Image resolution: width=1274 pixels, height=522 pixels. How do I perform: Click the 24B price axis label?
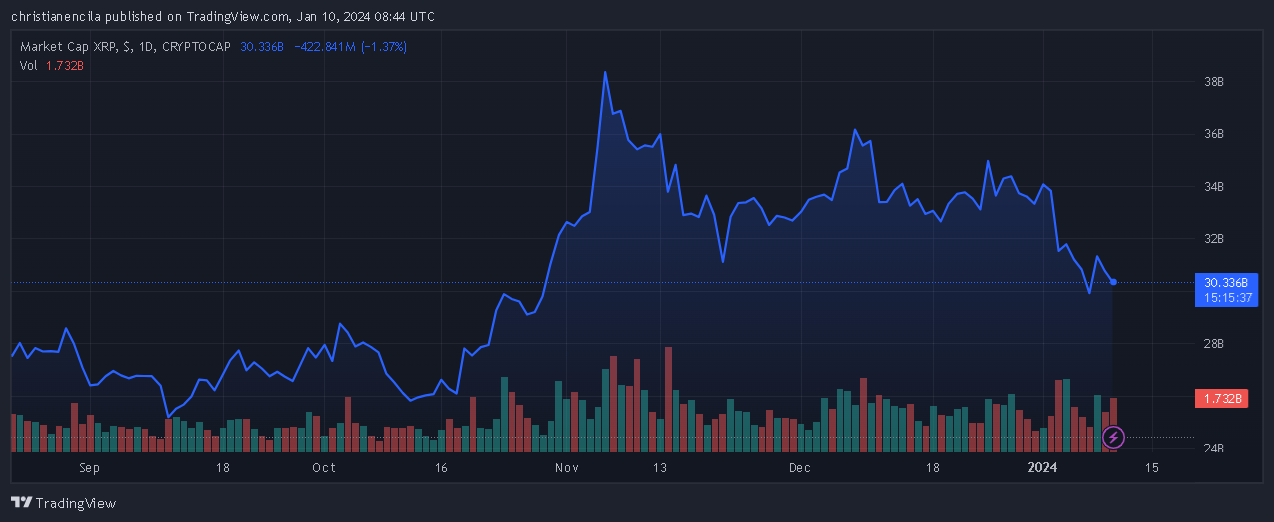coord(1213,448)
